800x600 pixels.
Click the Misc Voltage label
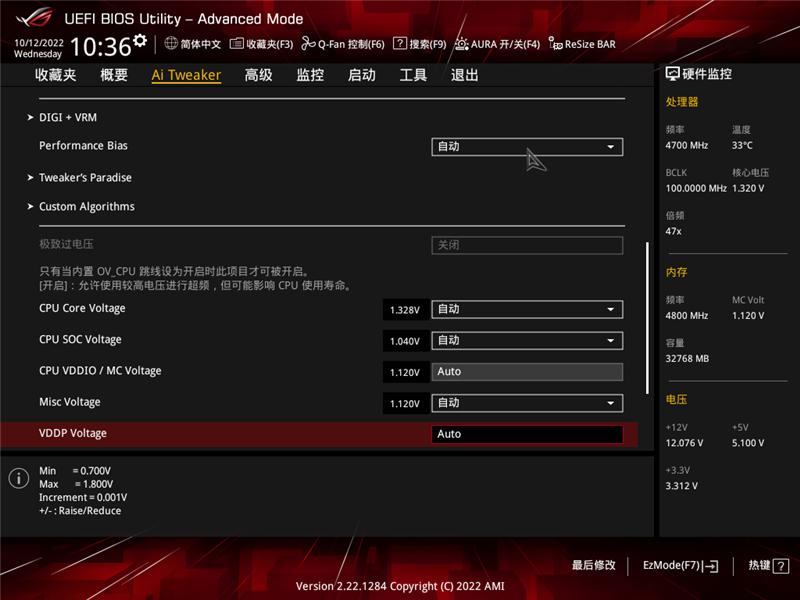[70, 402]
